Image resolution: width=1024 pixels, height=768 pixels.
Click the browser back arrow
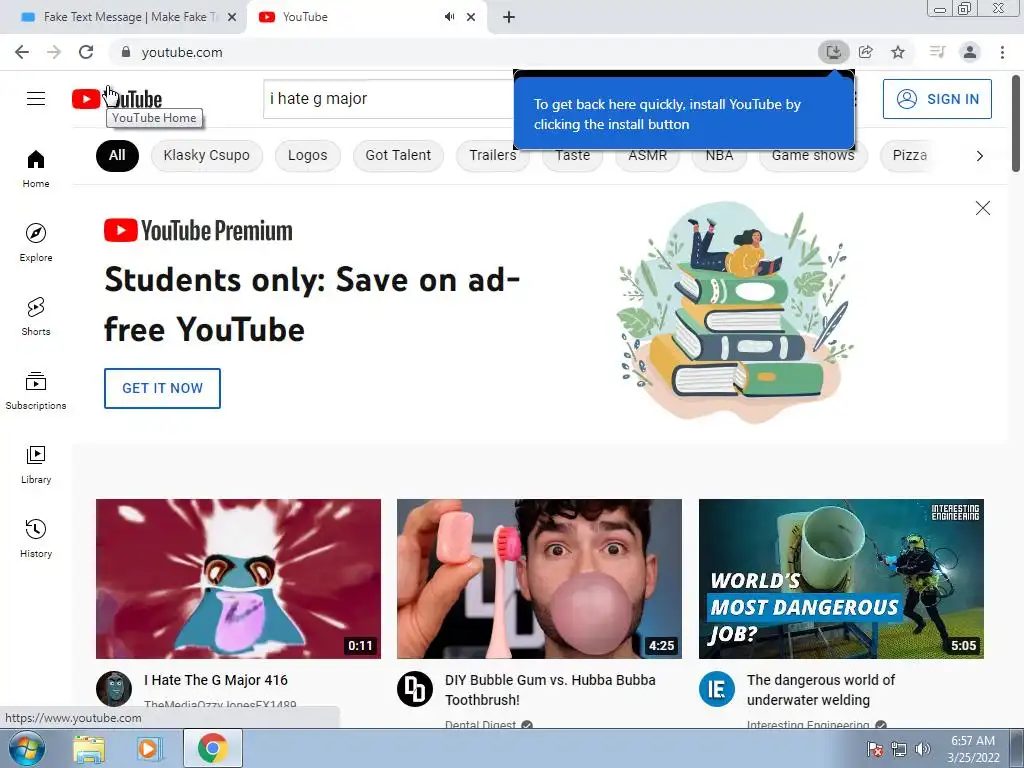(22, 52)
